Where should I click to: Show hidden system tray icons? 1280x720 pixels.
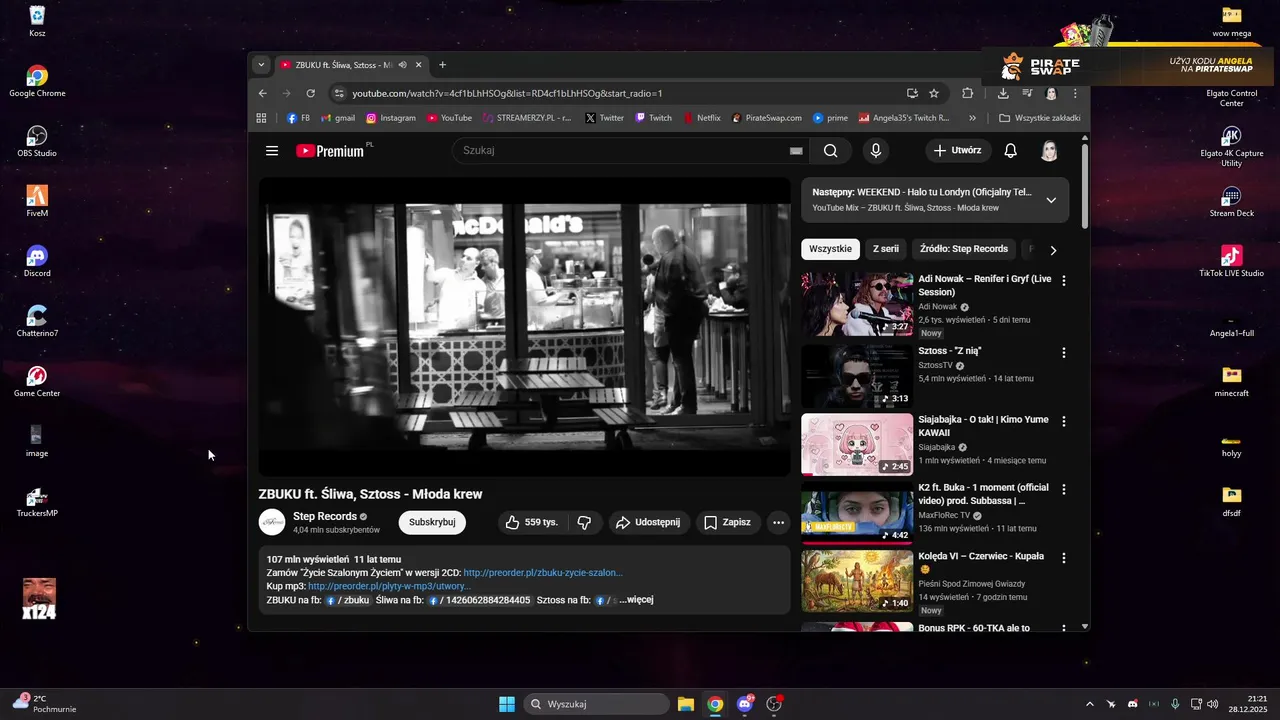(x=1089, y=704)
